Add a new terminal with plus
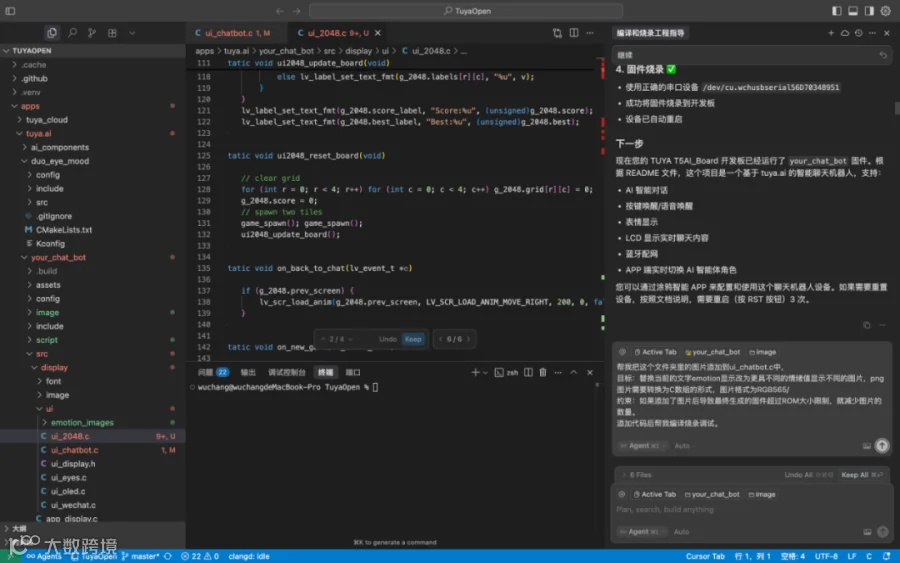 475,372
